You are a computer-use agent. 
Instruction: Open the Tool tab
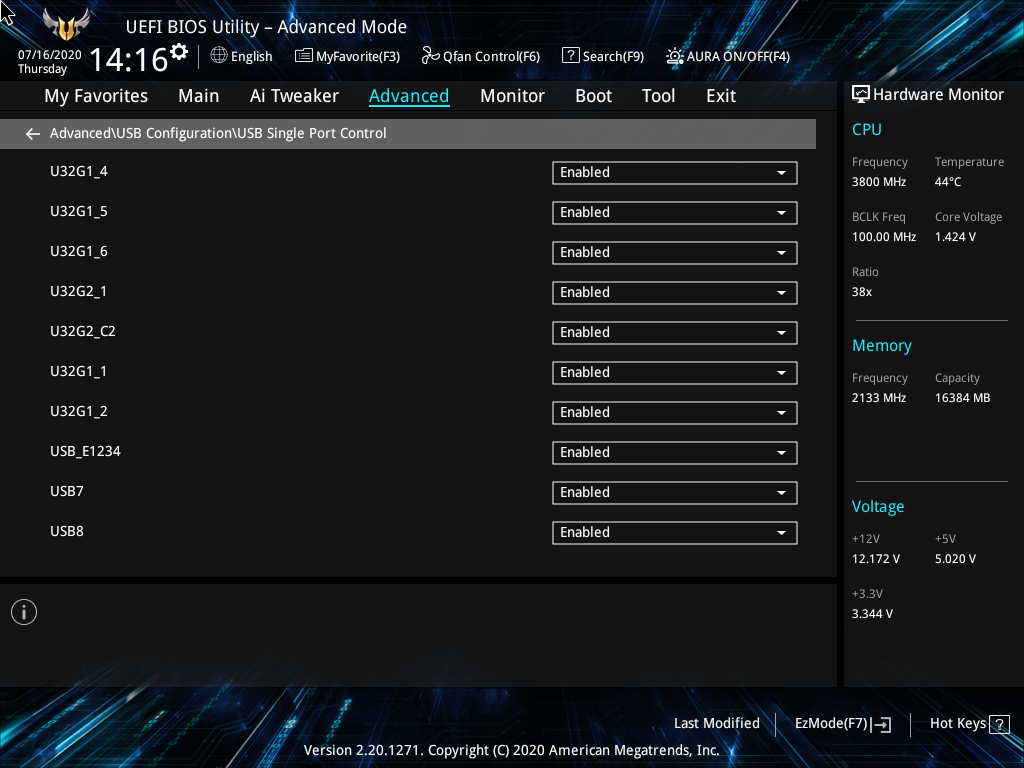coord(658,96)
